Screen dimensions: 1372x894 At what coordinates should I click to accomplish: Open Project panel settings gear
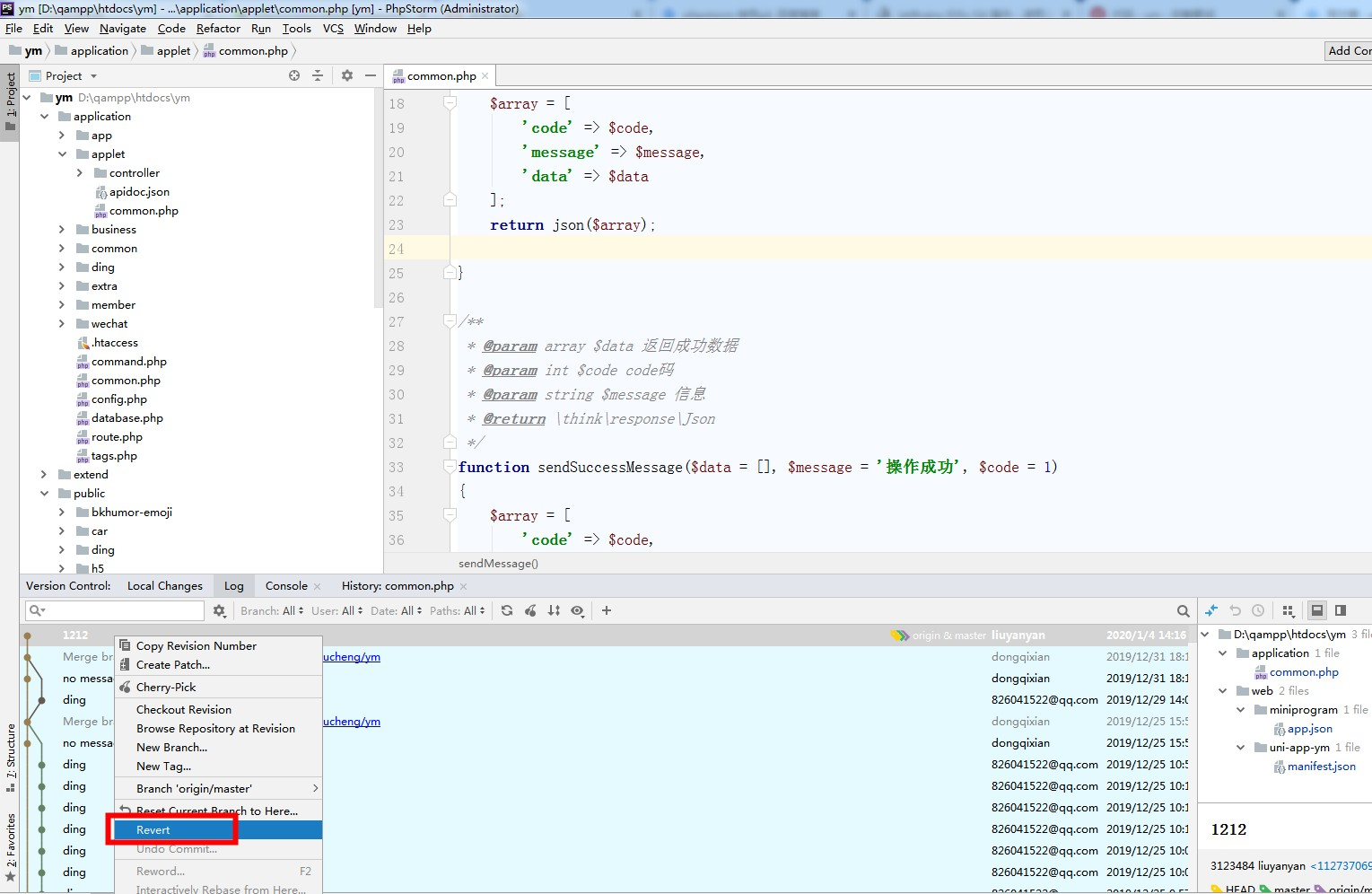coord(347,76)
